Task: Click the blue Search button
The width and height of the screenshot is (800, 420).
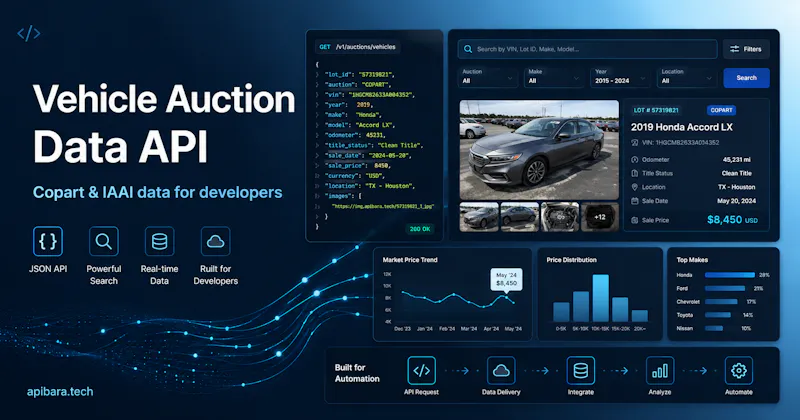Action: click(x=746, y=78)
